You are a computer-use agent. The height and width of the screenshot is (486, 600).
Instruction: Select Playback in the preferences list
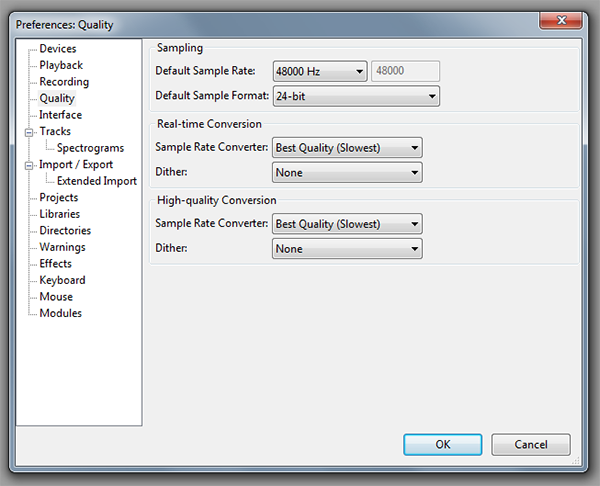coord(61,65)
